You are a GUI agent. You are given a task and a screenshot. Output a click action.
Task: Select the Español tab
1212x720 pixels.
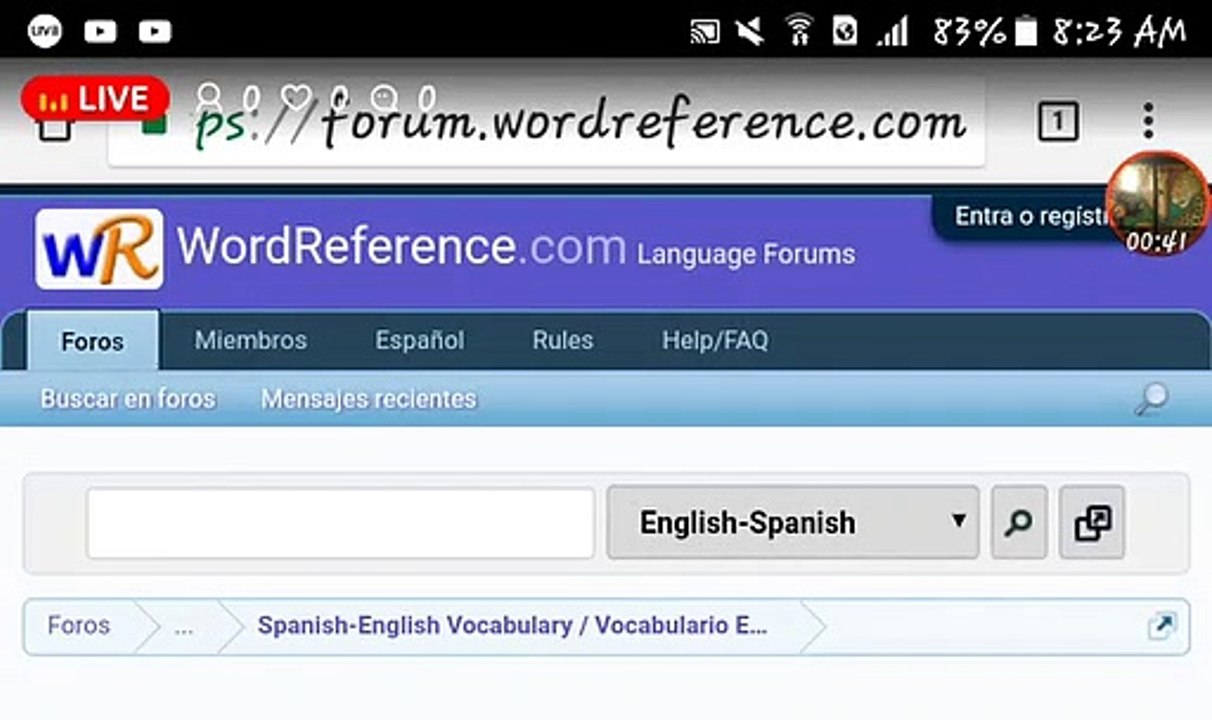(420, 340)
